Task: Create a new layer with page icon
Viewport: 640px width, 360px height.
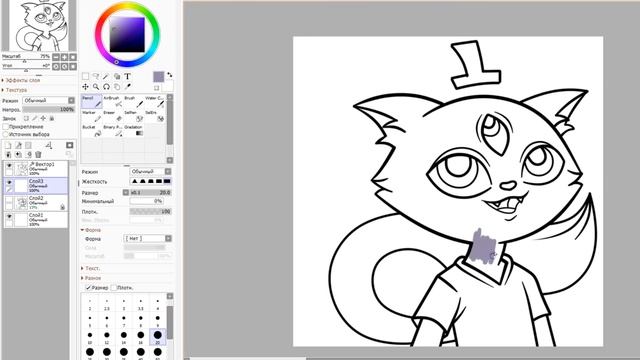Action: click(x=8, y=145)
